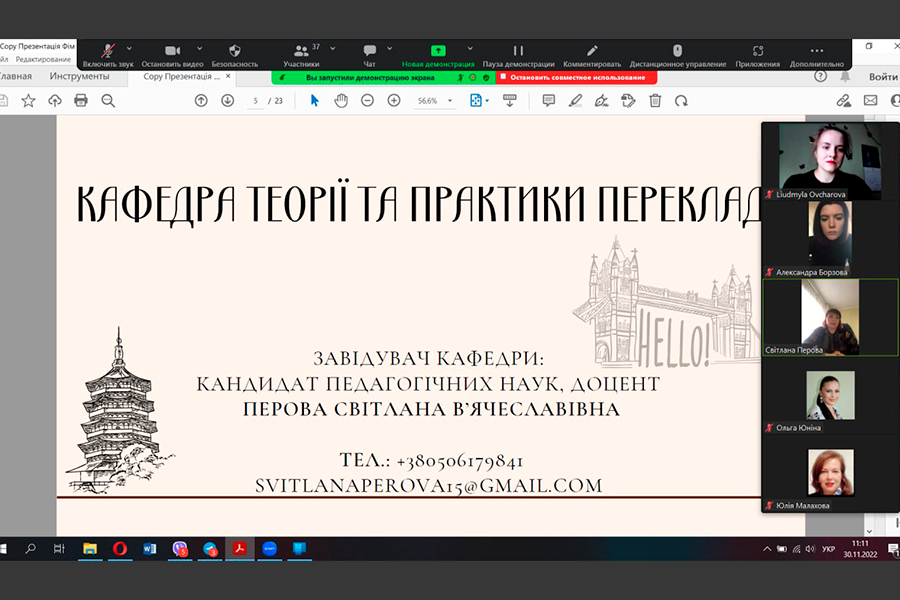The image size is (900, 600).
Task: Print the document with printer icon
Action: tap(81, 101)
